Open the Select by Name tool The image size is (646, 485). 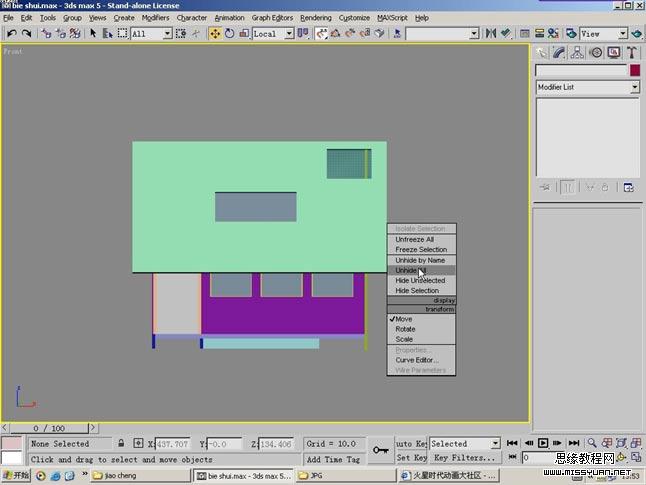[x=108, y=33]
